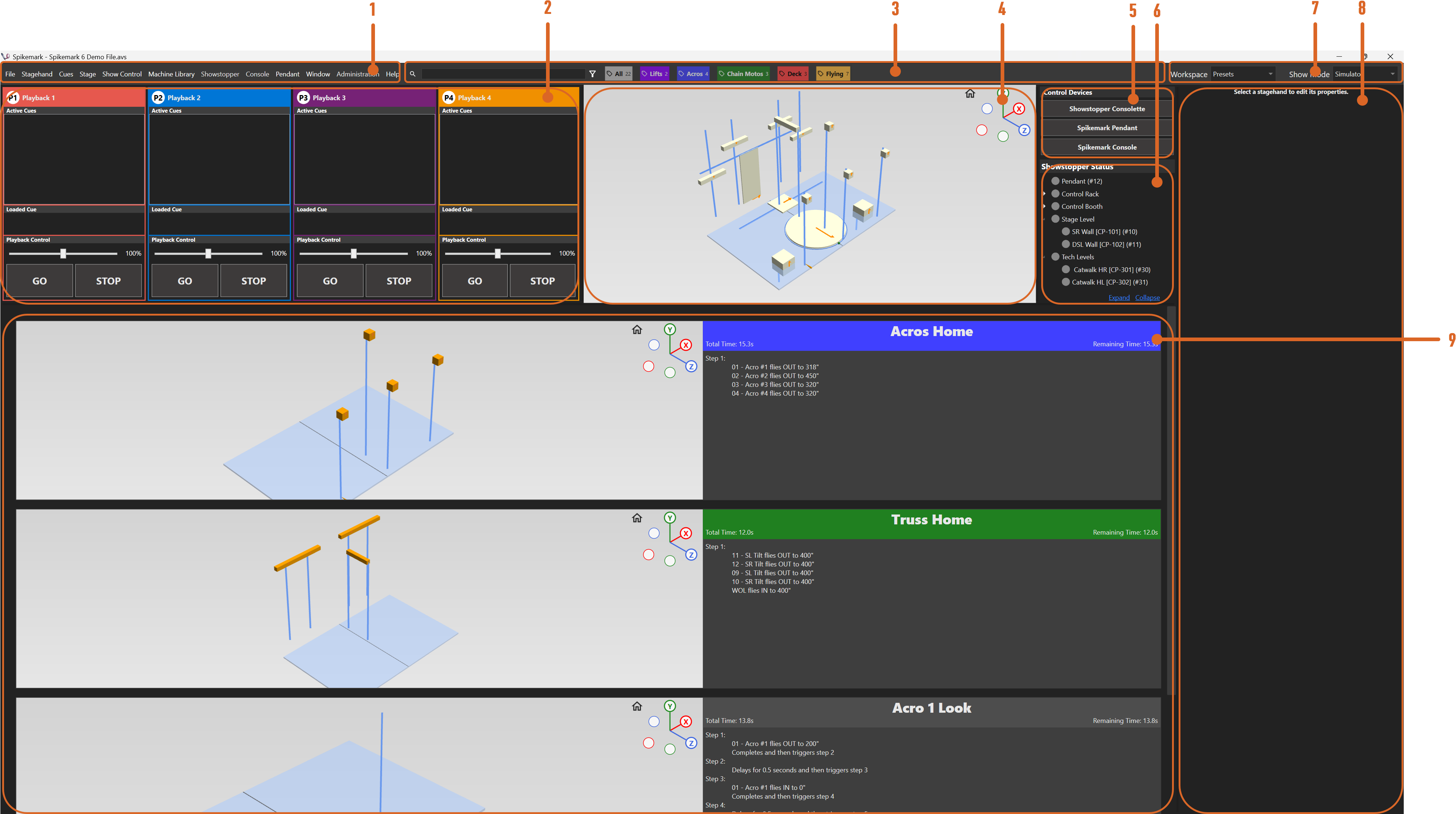The height and width of the screenshot is (814, 1456).
Task: Click the home icon in the 3D stage view
Action: pos(970,93)
